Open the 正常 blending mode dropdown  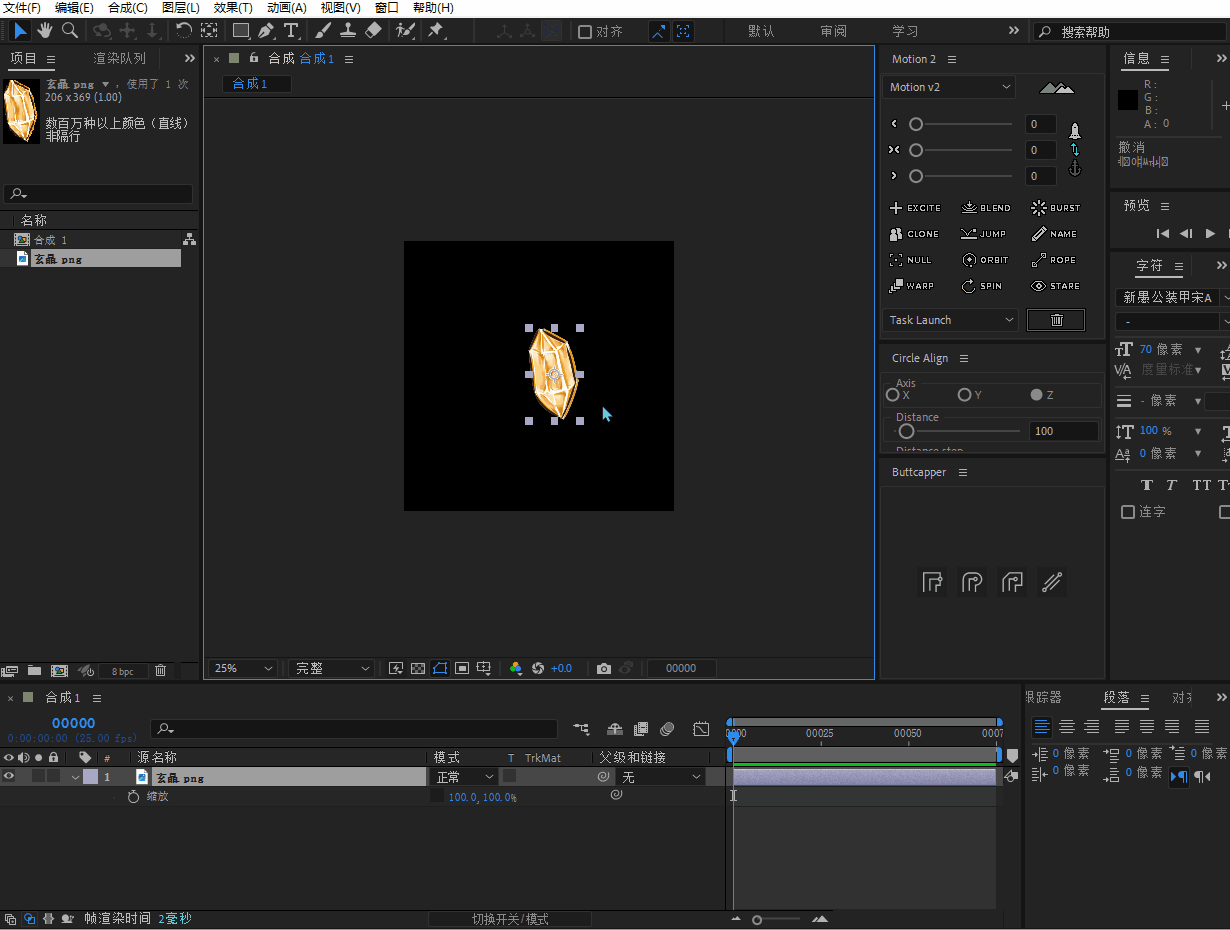point(465,777)
